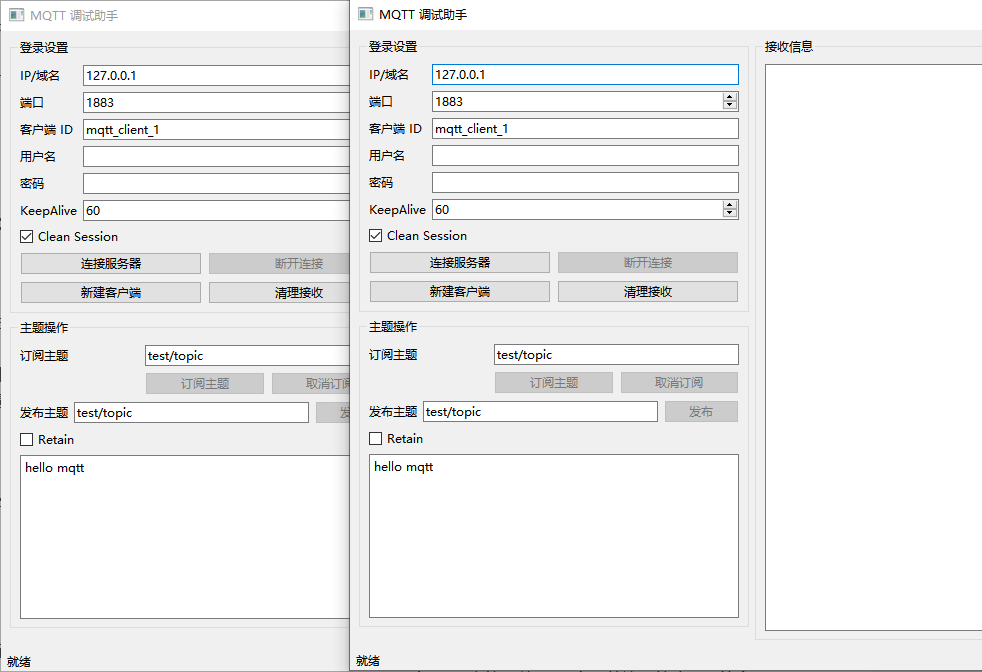Focus 客户端 ID field in the front window
The image size is (982, 672).
tap(585, 128)
